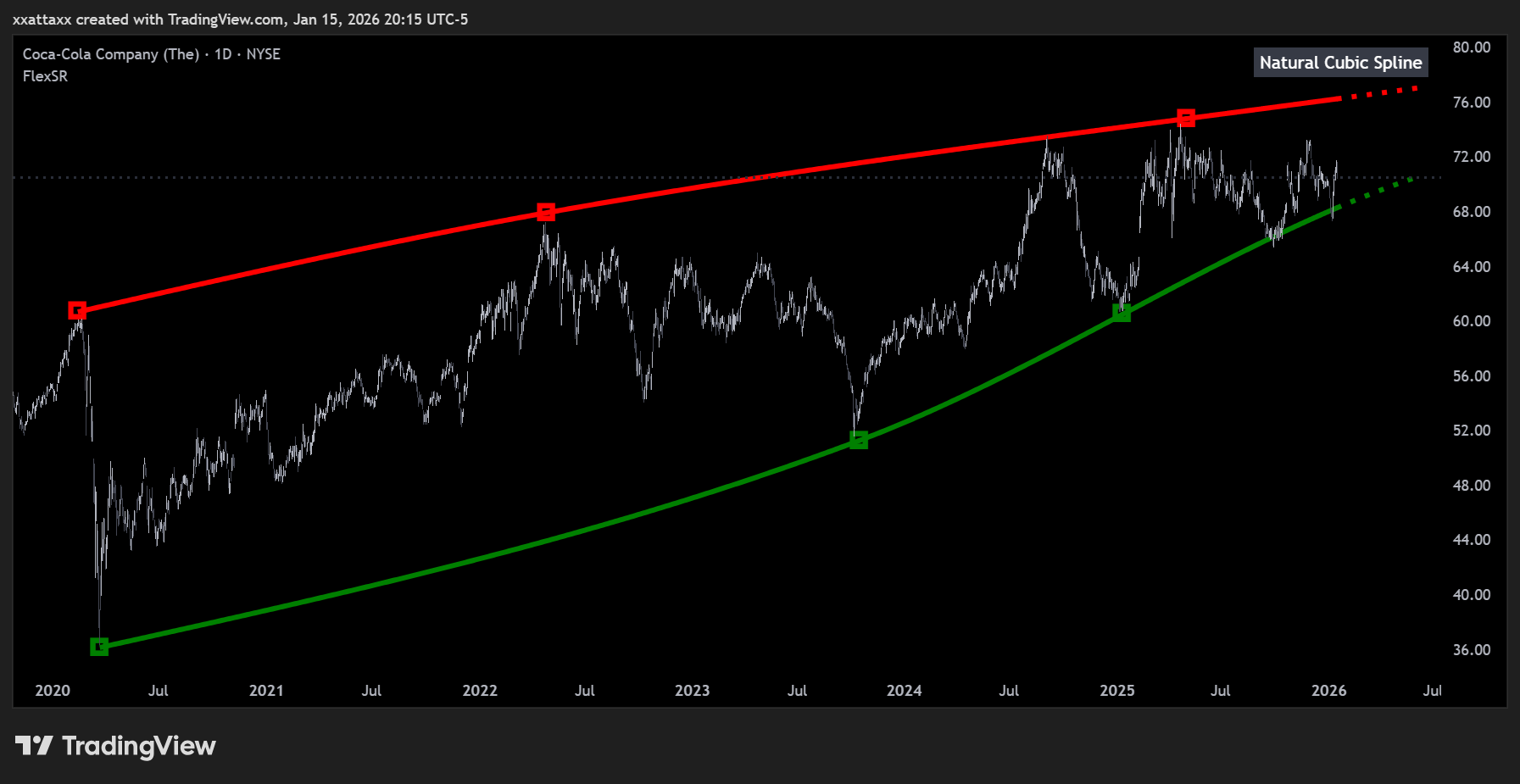The height and width of the screenshot is (784, 1520).
Task: Click the 60.00 price axis label
Action: (1471, 321)
